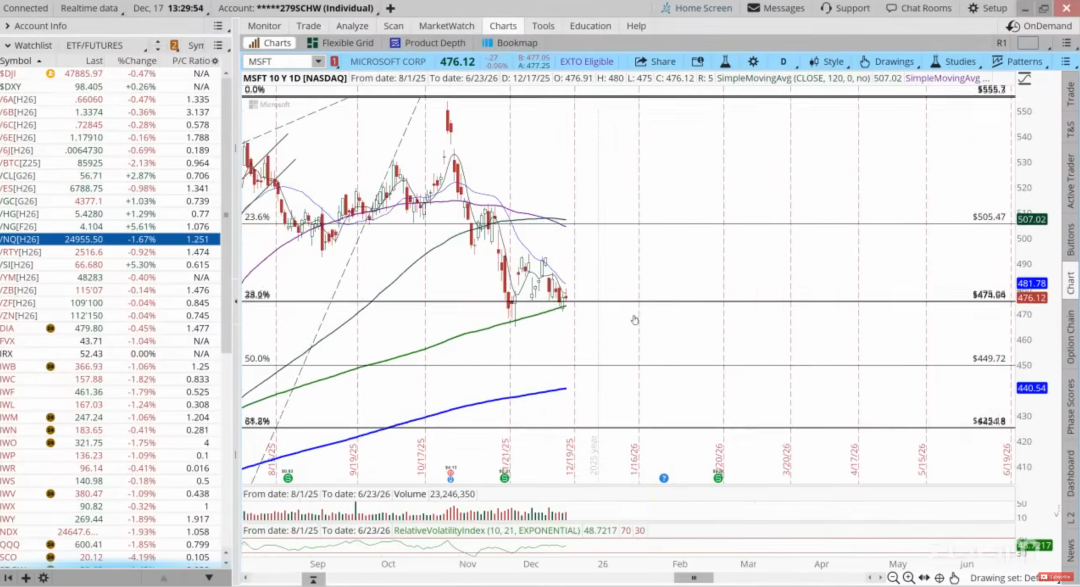
Task: Switch to Flexible Grid sub-tab
Action: click(340, 43)
